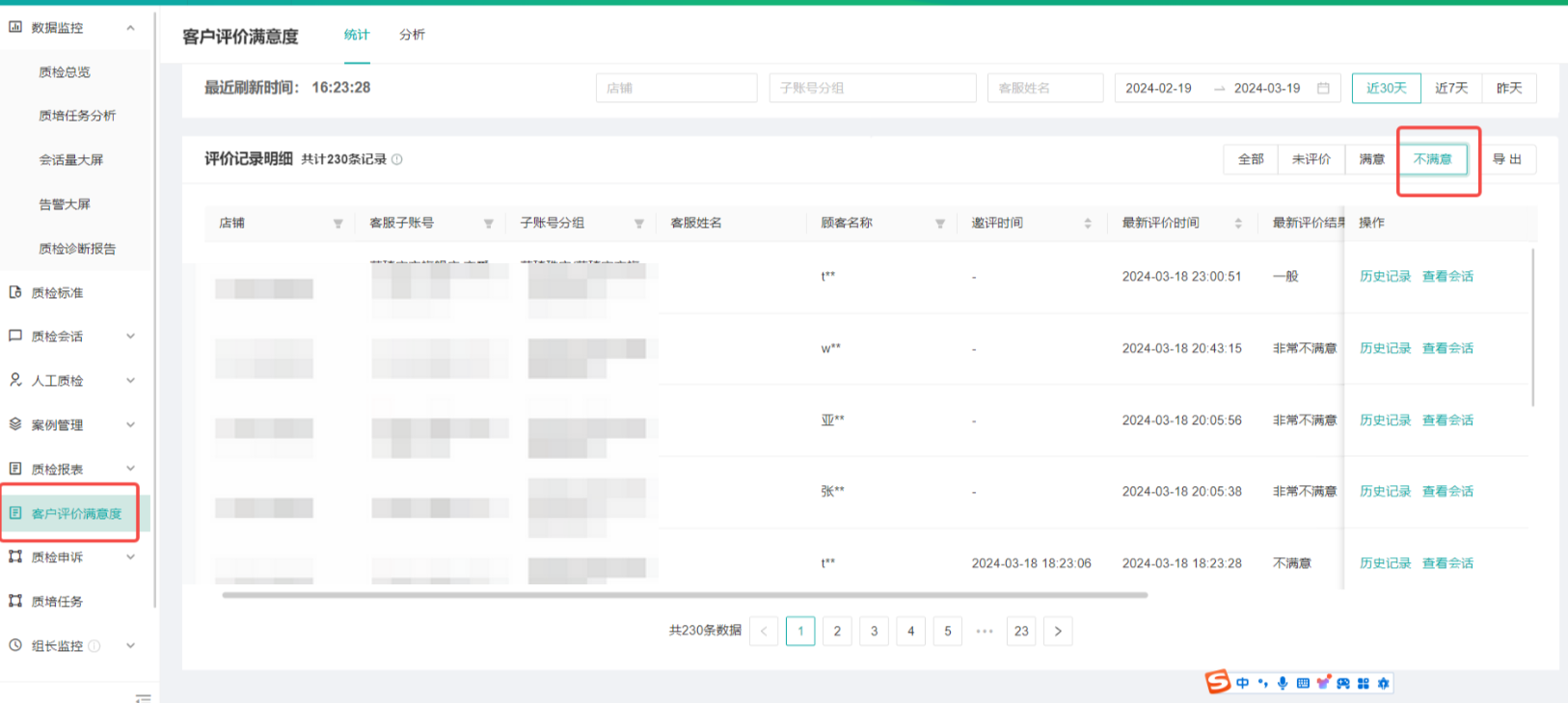The width and height of the screenshot is (1568, 703).
Task: Open the 店铺 filter dropdown field
Action: pos(676,88)
